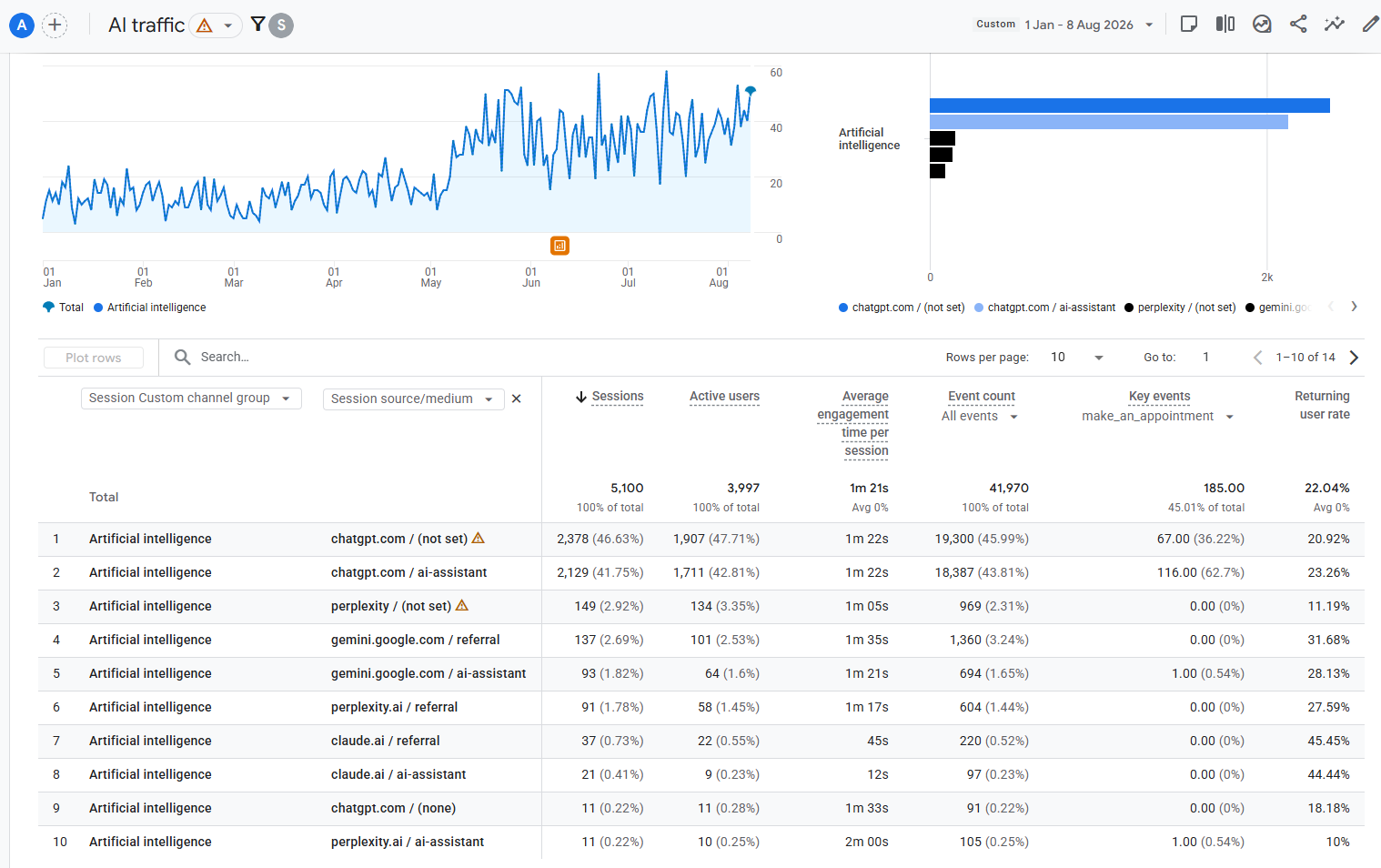Sort by Returning user rate column
This screenshot has height=868, width=1381.
1323,406
